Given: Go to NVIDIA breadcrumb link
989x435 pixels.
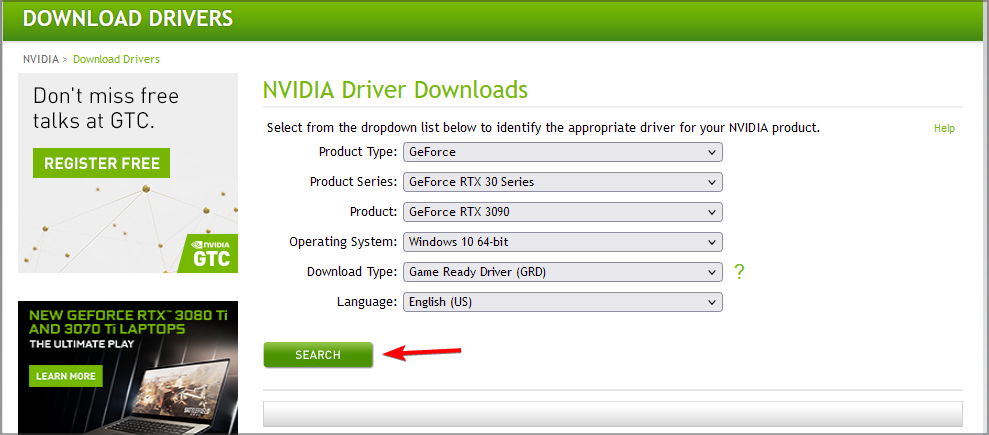Looking at the screenshot, I should coord(40,59).
